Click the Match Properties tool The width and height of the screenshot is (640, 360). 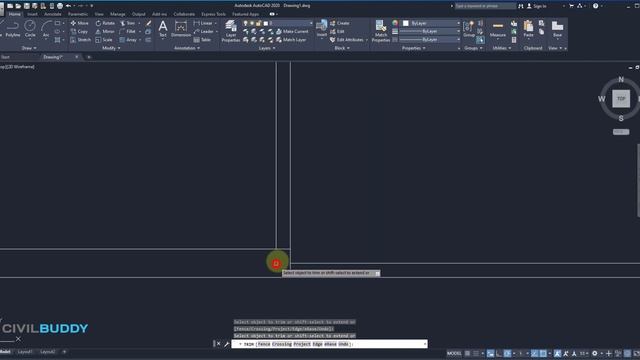(x=380, y=31)
